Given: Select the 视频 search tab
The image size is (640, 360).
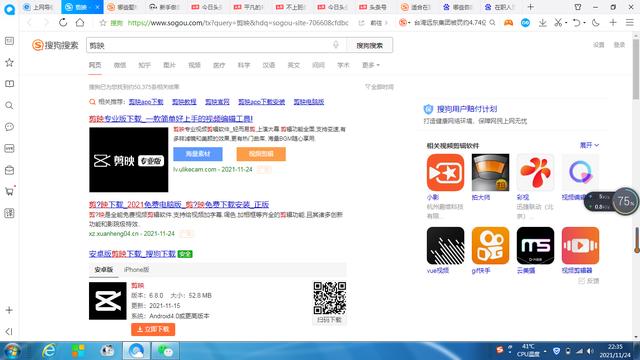Looking at the screenshot, I should pos(194,65).
